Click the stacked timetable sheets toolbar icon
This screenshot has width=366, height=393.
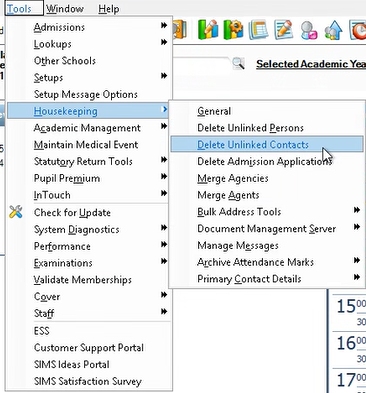(258, 29)
